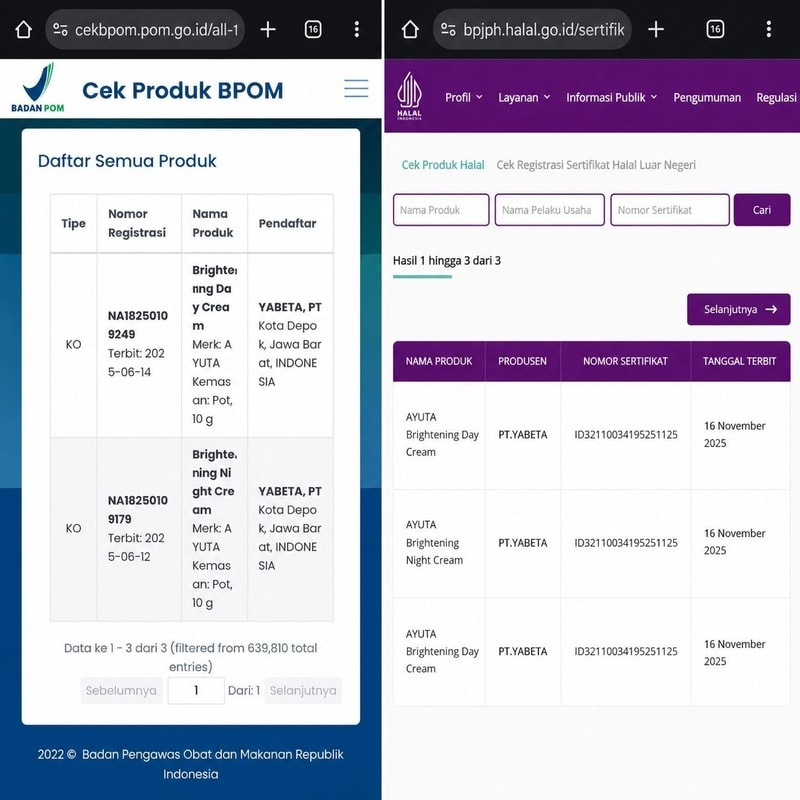
Task: Click the PRODUSEN header in the halal table
Action: [522, 361]
